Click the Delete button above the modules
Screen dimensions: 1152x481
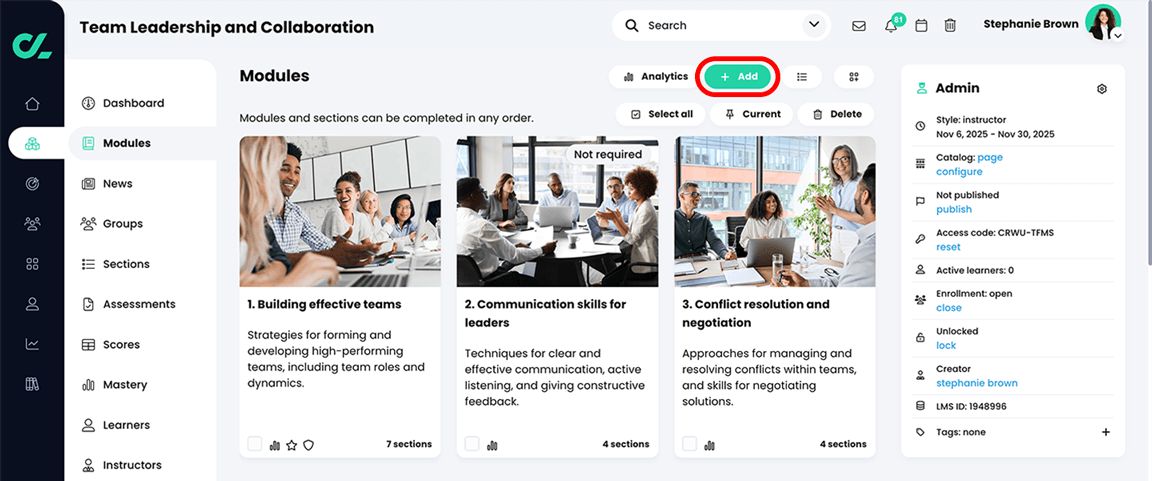tap(836, 115)
